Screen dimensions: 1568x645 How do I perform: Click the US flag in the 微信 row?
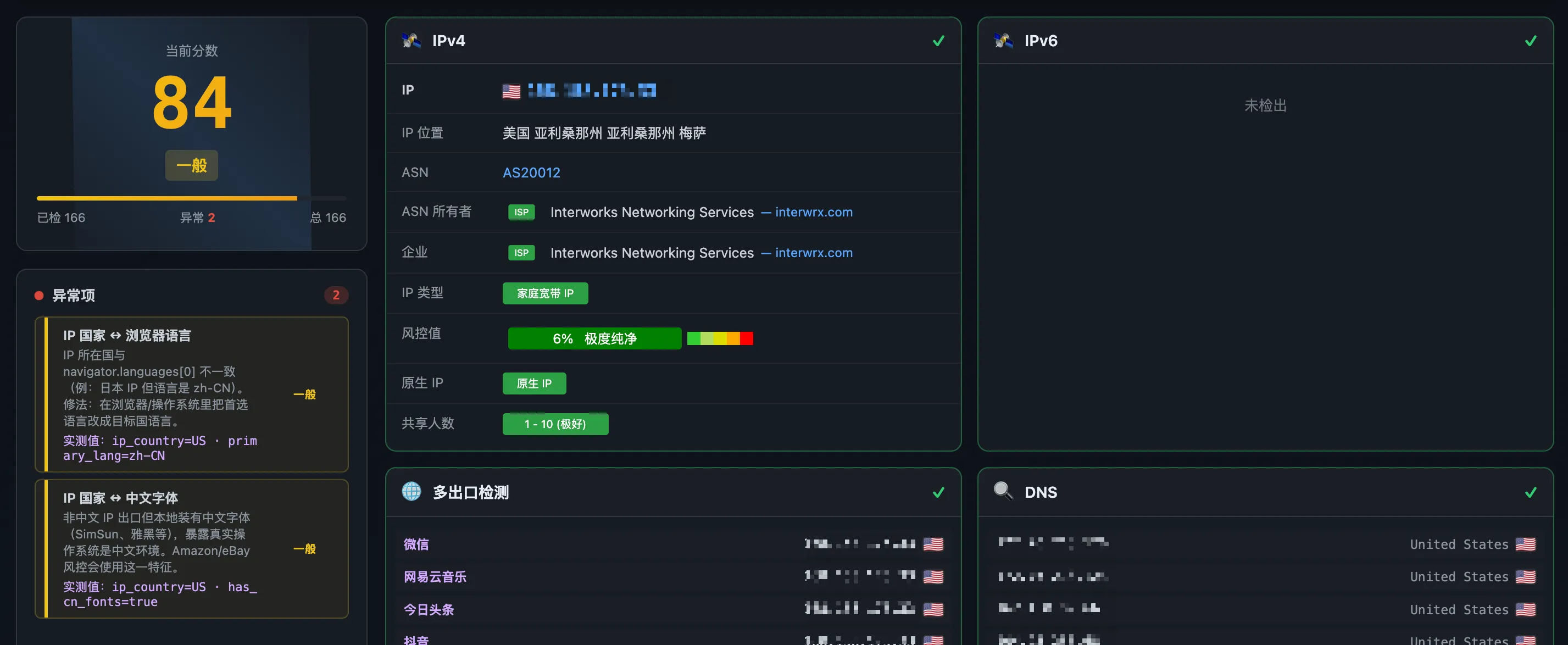[x=933, y=544]
